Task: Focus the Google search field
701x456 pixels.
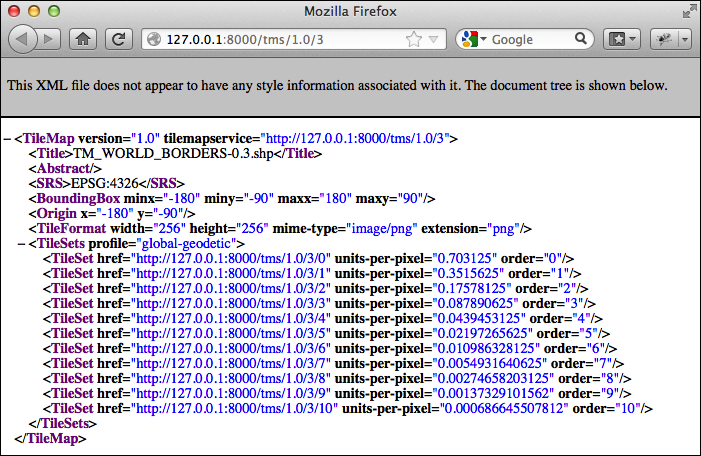Action: (530, 39)
